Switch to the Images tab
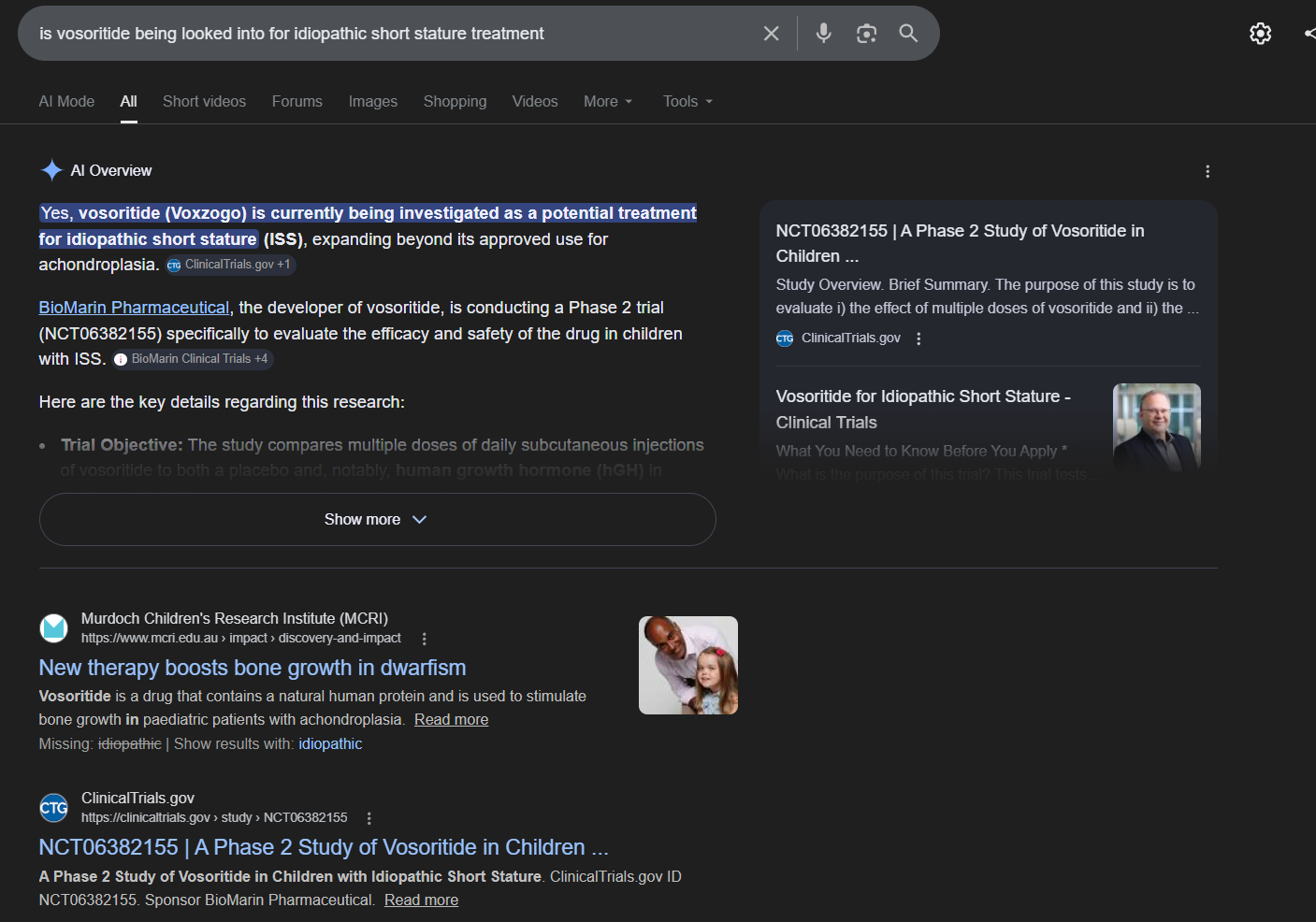Image resolution: width=1316 pixels, height=922 pixels. [x=372, y=101]
